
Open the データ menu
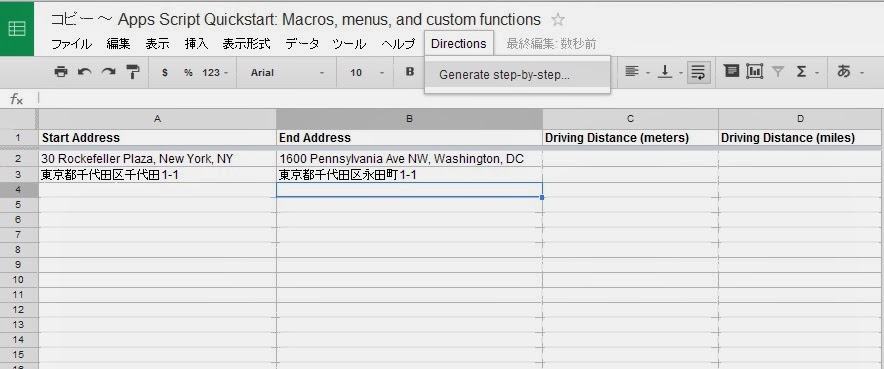(302, 44)
